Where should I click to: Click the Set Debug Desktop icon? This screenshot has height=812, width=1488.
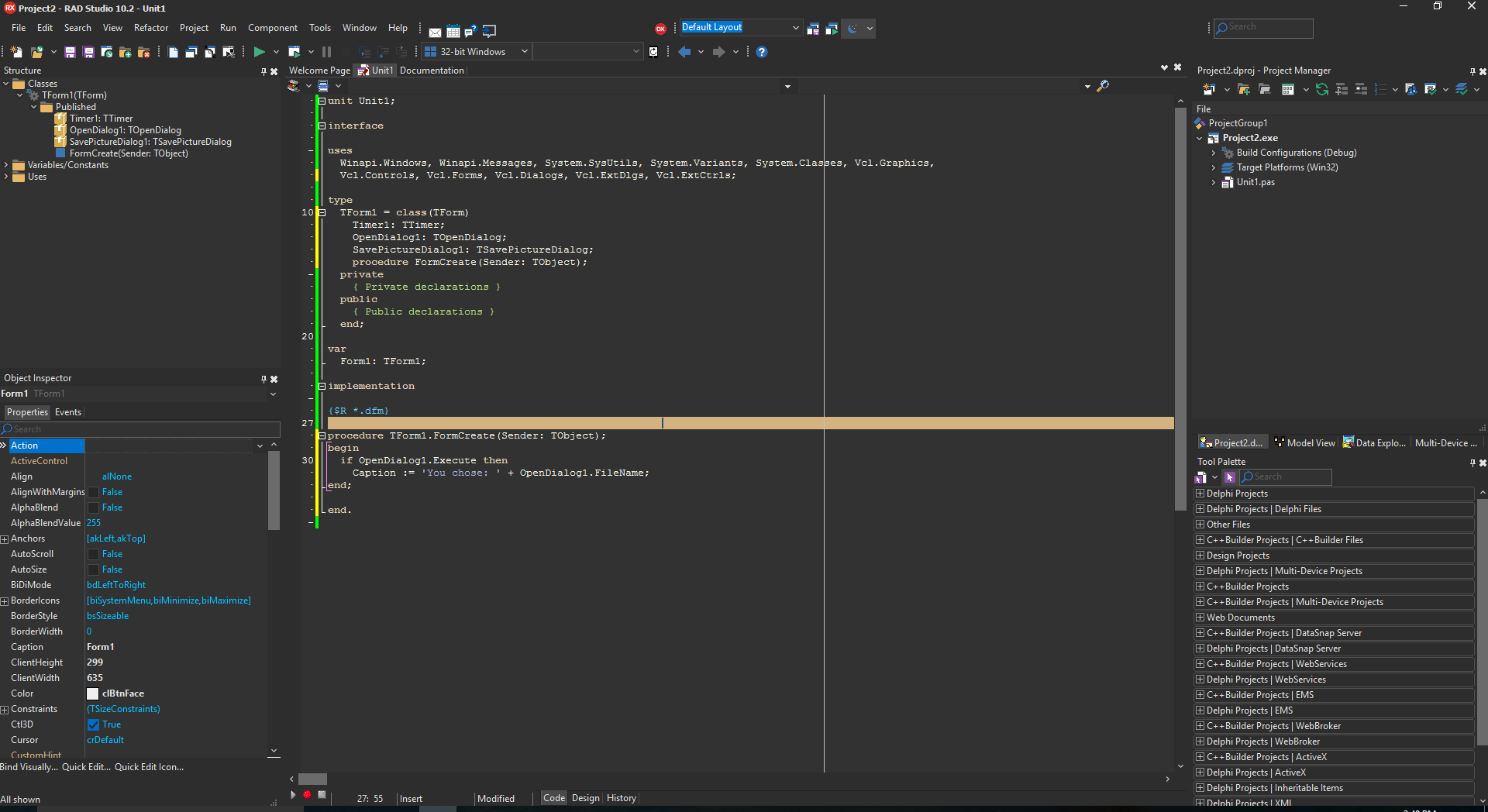(832, 29)
